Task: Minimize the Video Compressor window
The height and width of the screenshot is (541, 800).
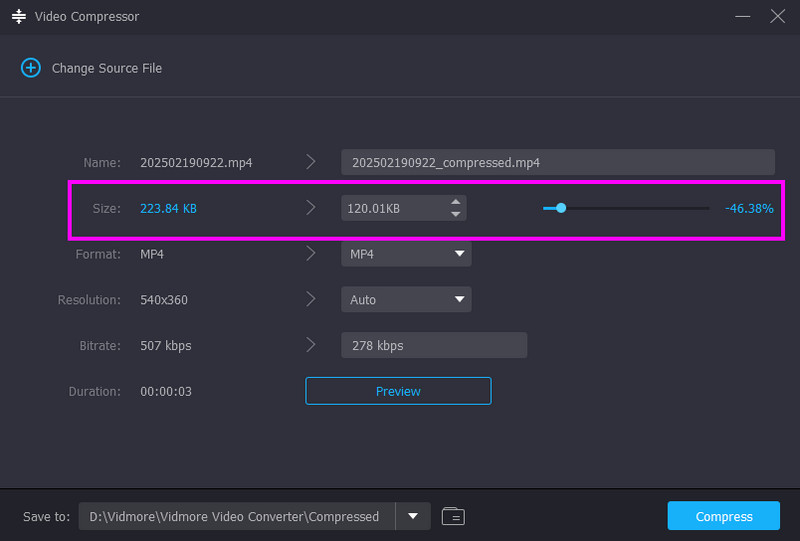Action: coord(742,16)
